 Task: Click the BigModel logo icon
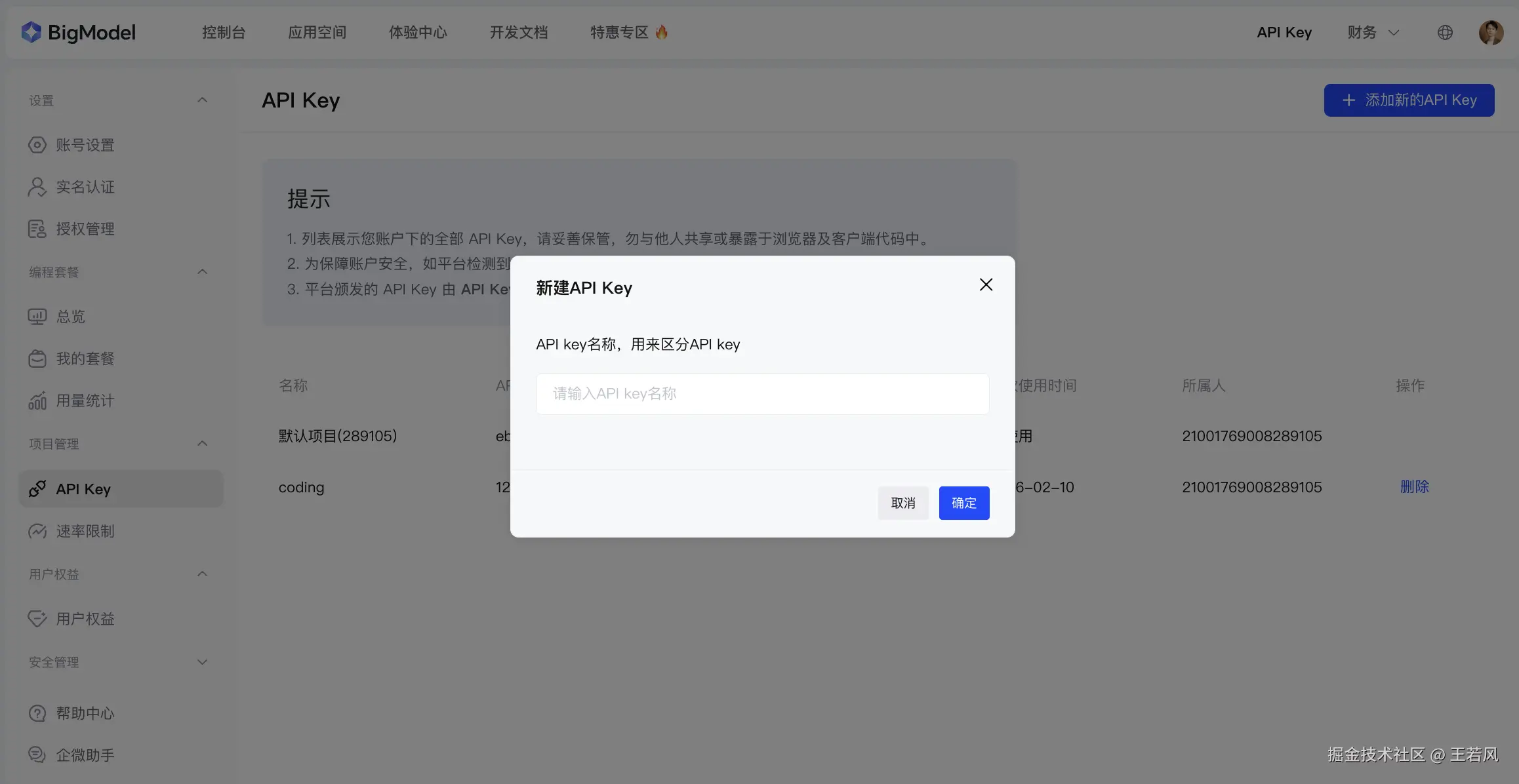[31, 32]
